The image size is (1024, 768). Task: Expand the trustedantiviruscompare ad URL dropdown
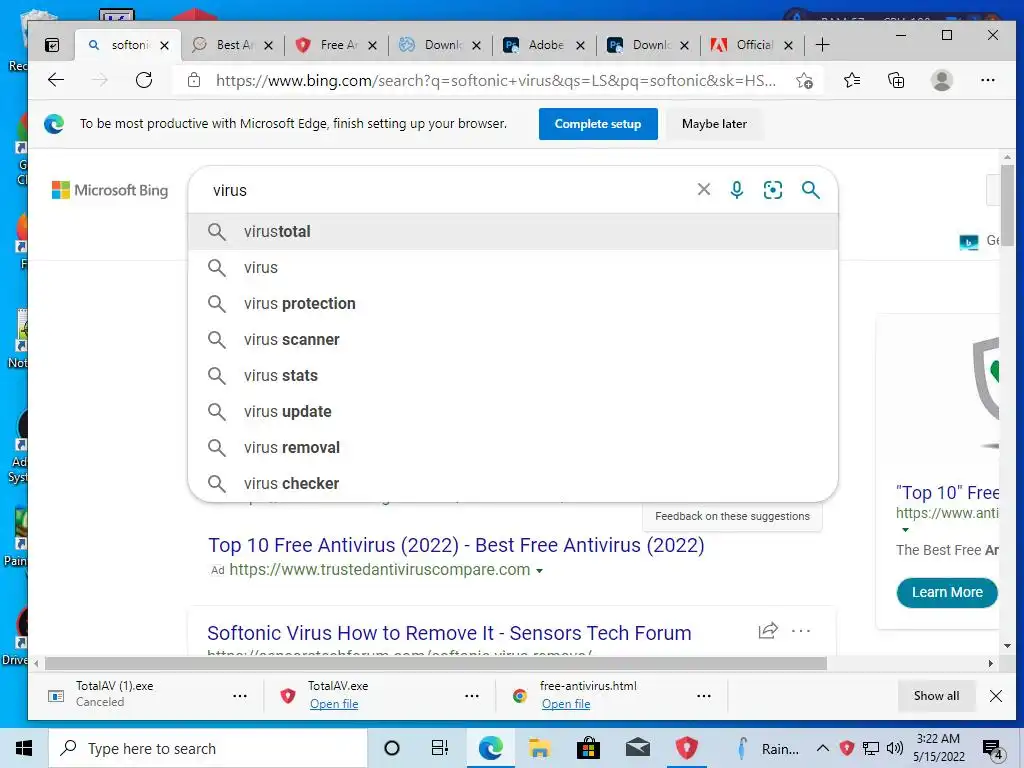pos(539,571)
